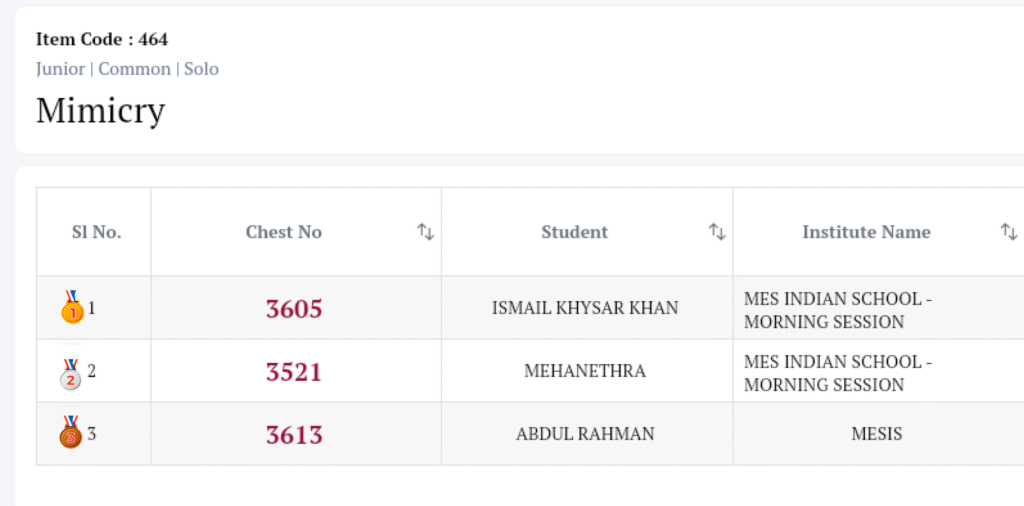
Task: Click the Junior | Common | Solo category text
Action: [127, 69]
